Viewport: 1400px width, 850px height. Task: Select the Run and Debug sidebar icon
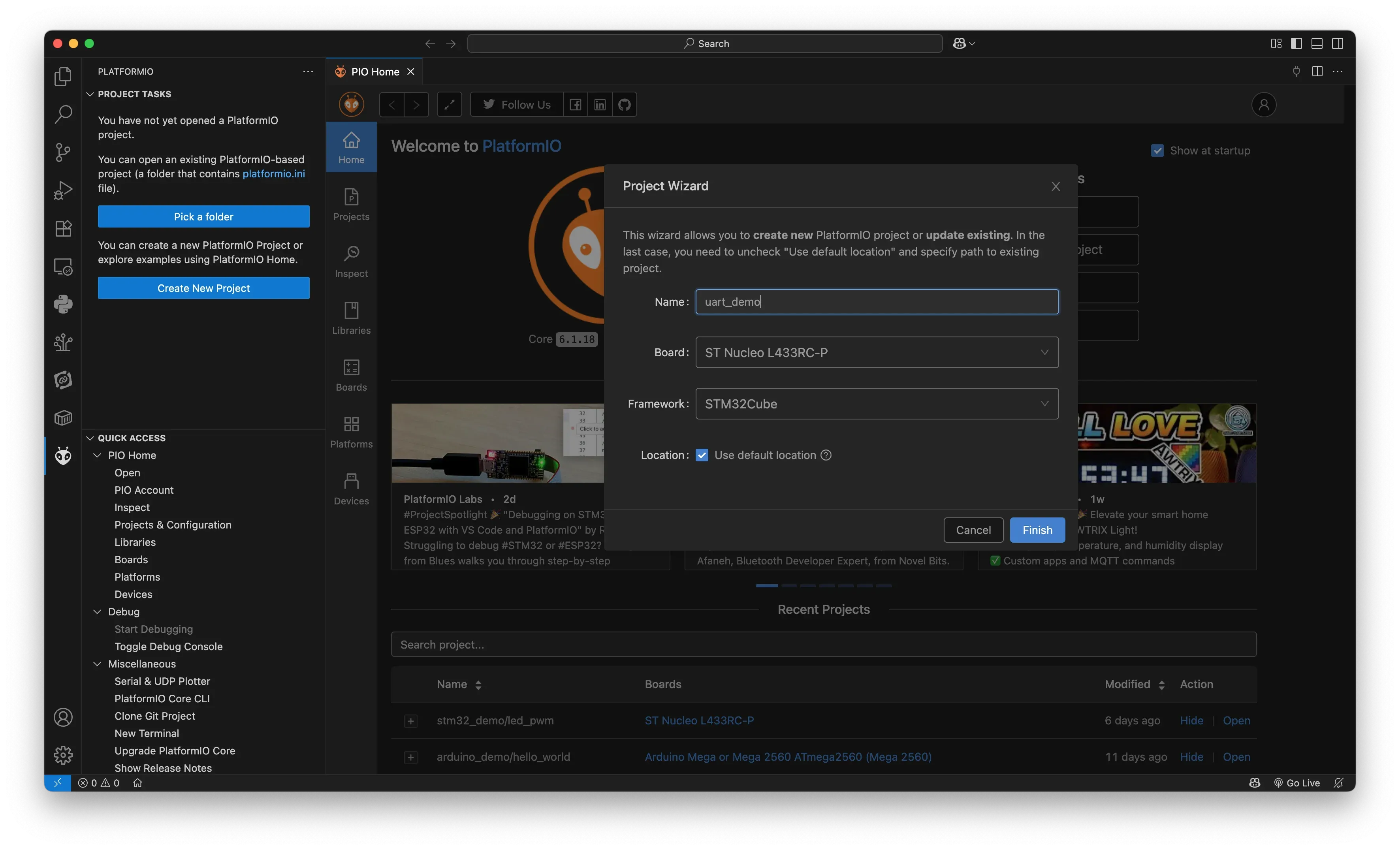62,190
